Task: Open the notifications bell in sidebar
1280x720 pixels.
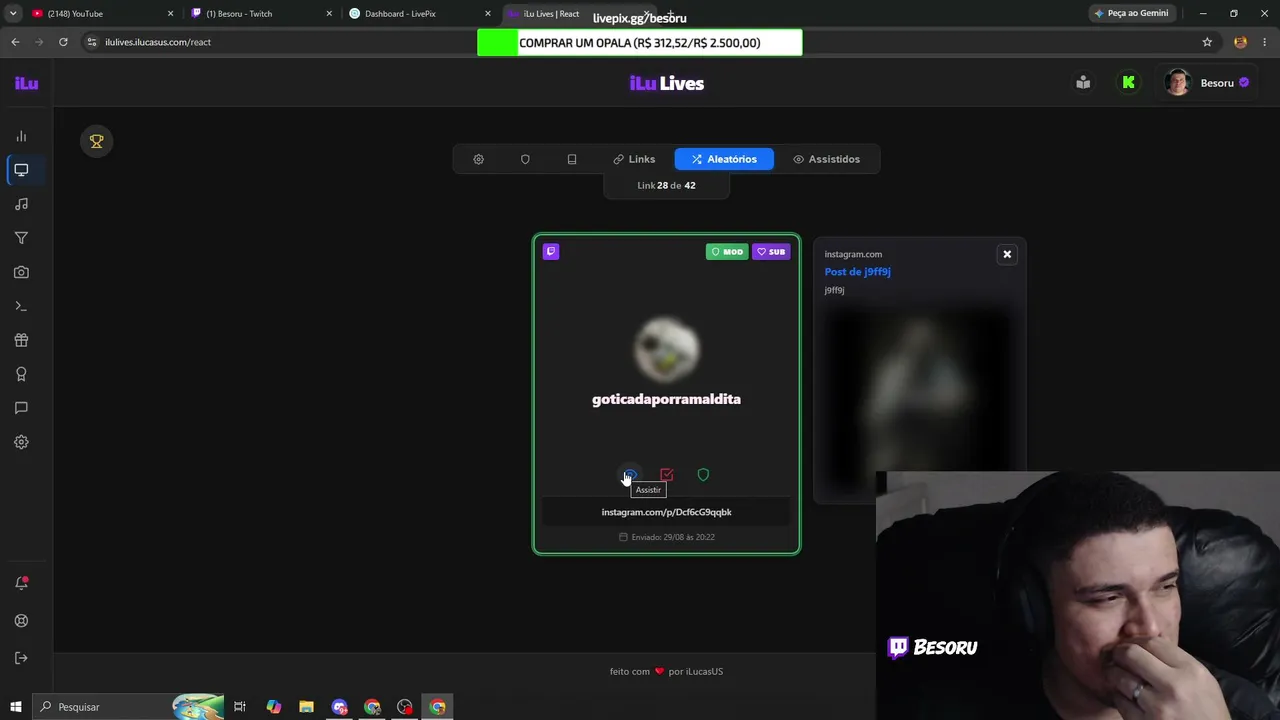Action: (x=21, y=583)
